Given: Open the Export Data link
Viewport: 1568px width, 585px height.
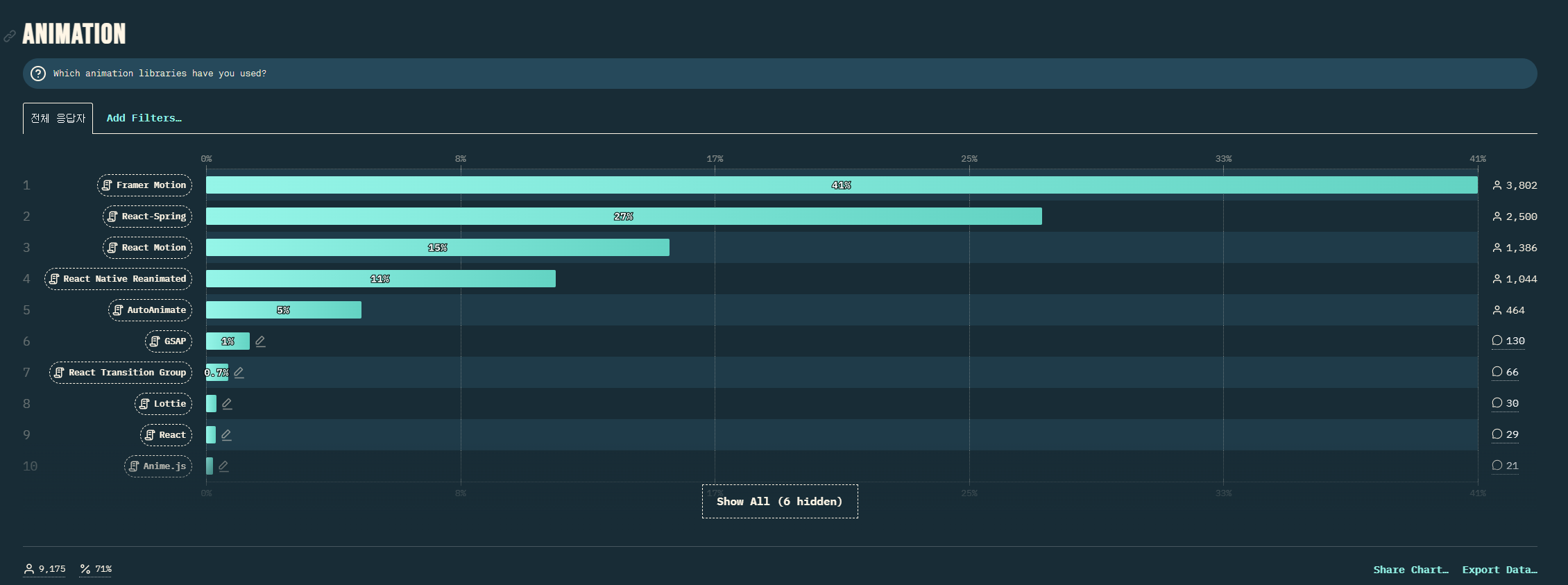Looking at the screenshot, I should click(1499, 570).
